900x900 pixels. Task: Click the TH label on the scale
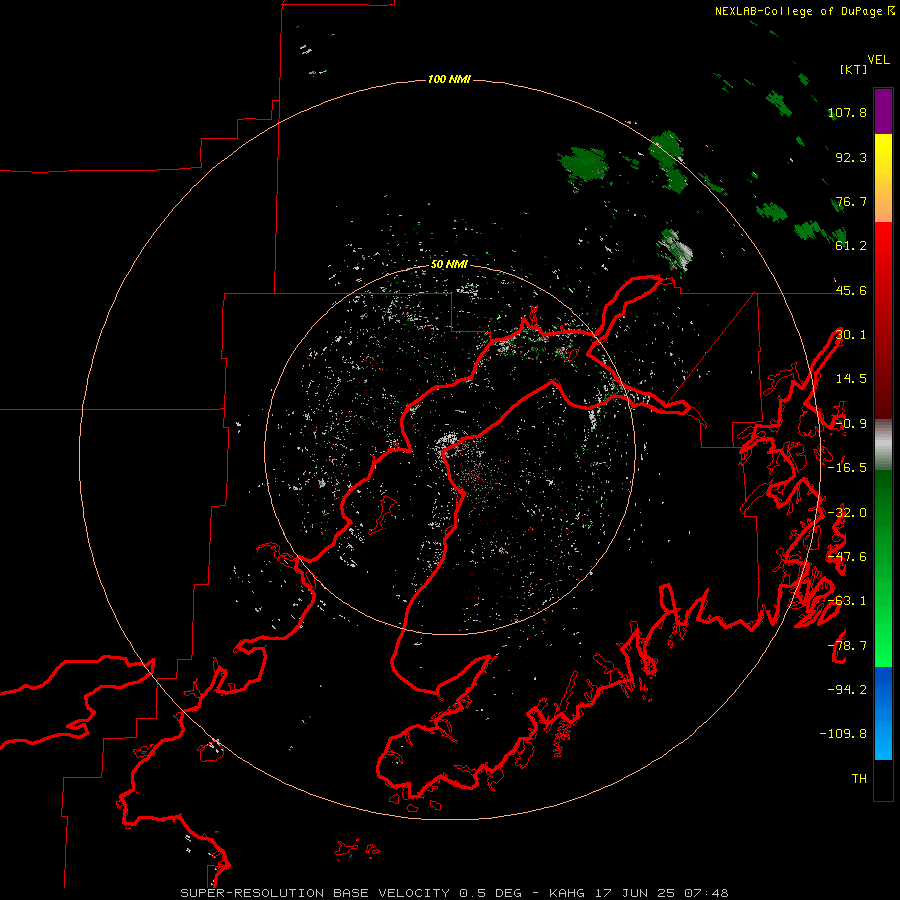pyautogui.click(x=859, y=779)
